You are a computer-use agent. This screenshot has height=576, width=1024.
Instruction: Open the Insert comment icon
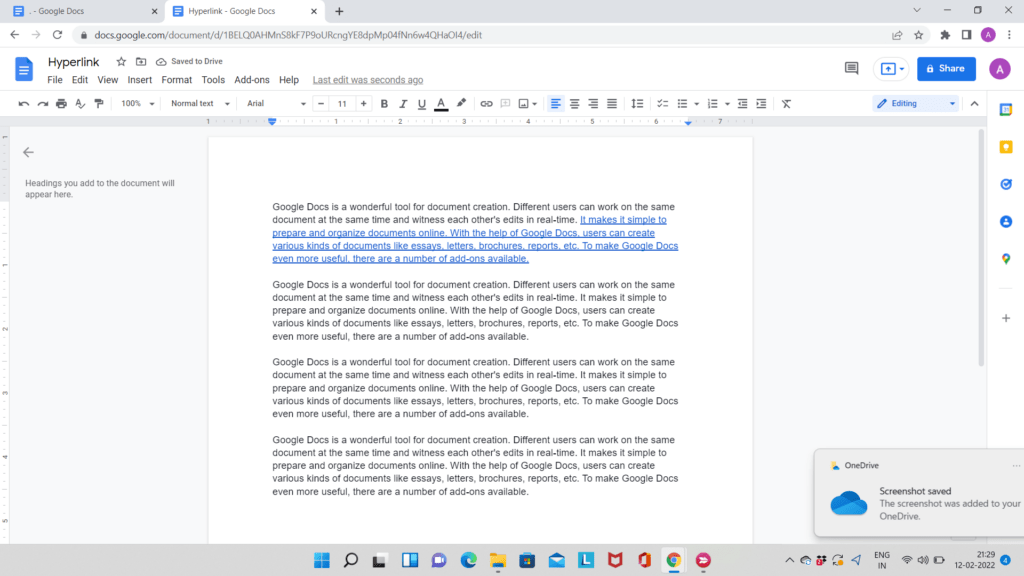click(x=505, y=103)
